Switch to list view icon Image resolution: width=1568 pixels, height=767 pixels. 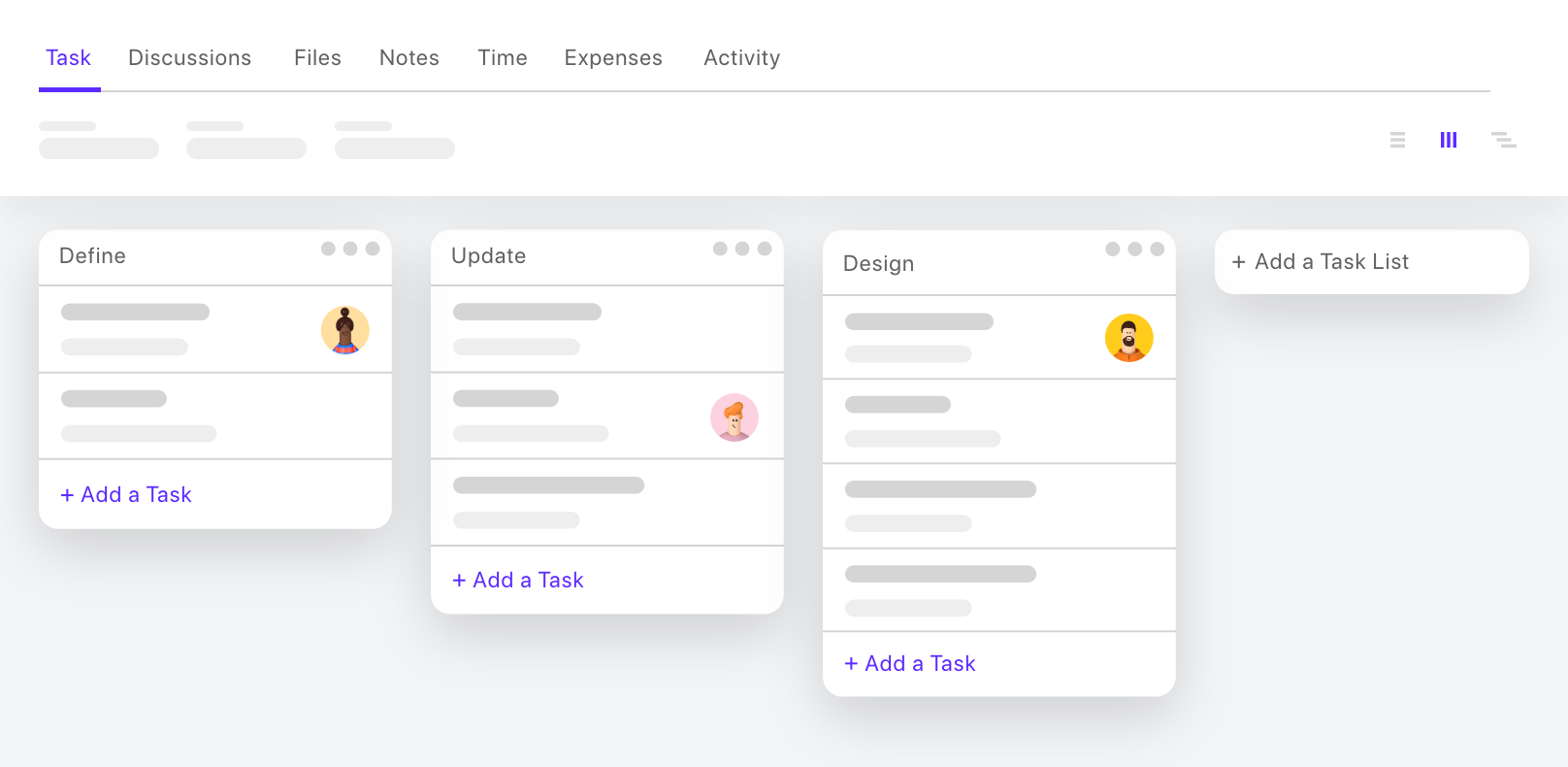[1397, 140]
